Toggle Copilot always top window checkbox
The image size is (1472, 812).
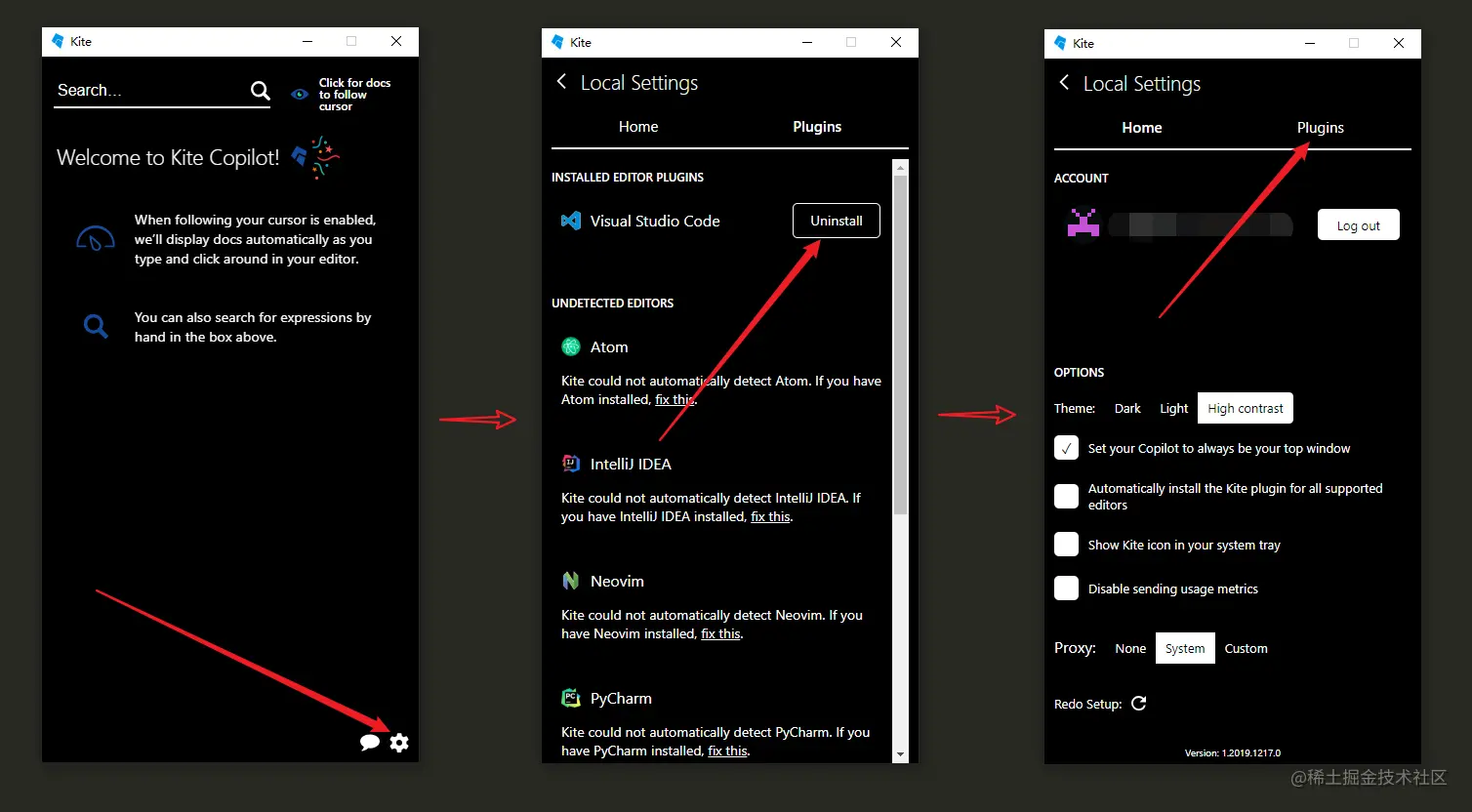coord(1066,448)
